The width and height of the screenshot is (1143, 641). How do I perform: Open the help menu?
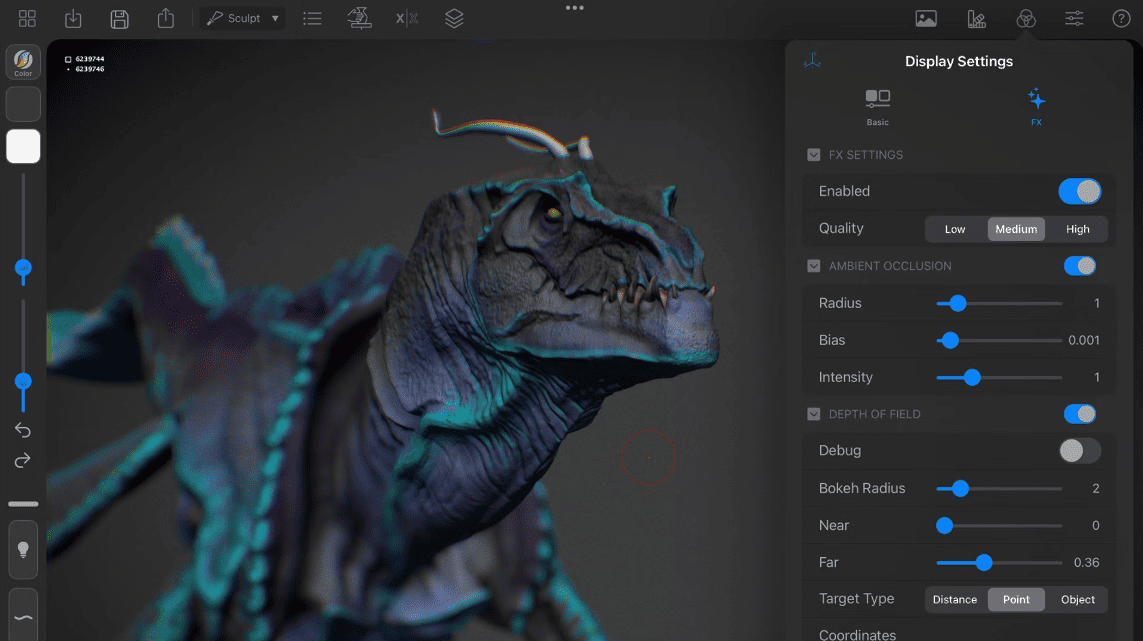click(x=1121, y=18)
